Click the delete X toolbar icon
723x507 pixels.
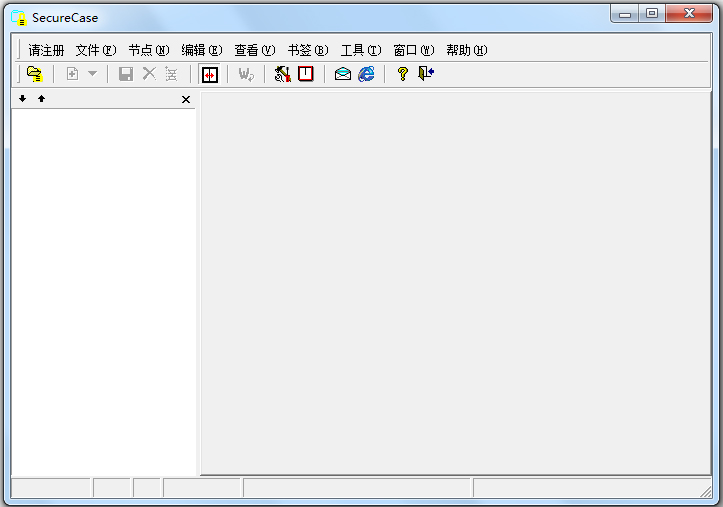point(149,74)
